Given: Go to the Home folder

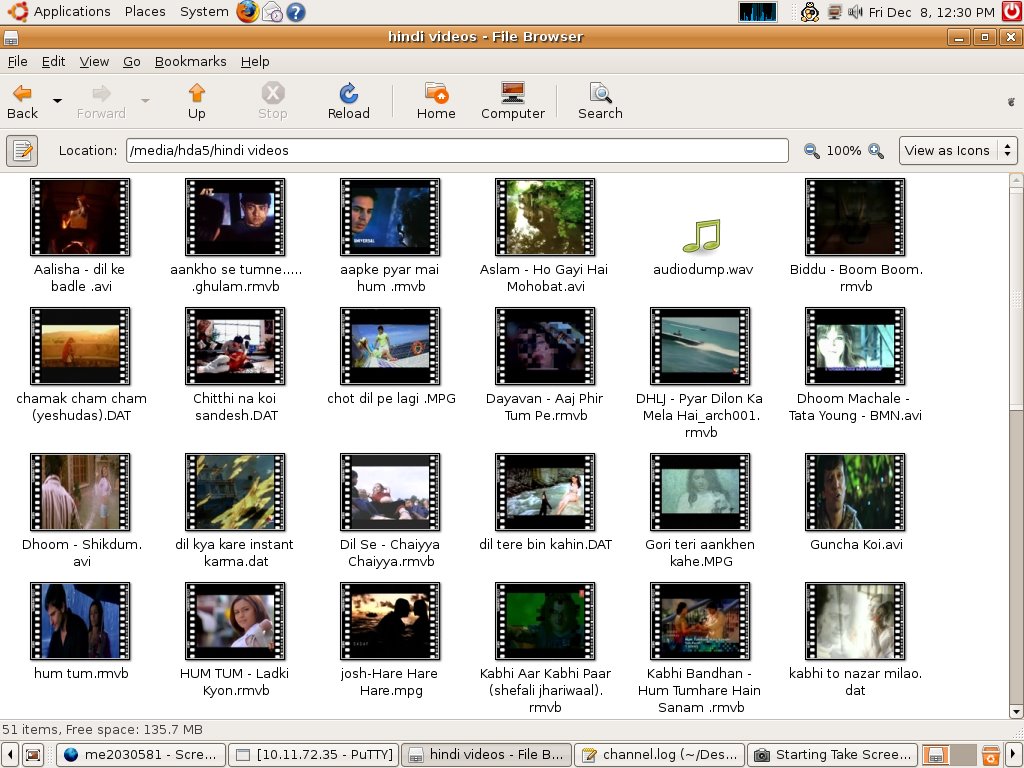Looking at the screenshot, I should tap(436, 101).
